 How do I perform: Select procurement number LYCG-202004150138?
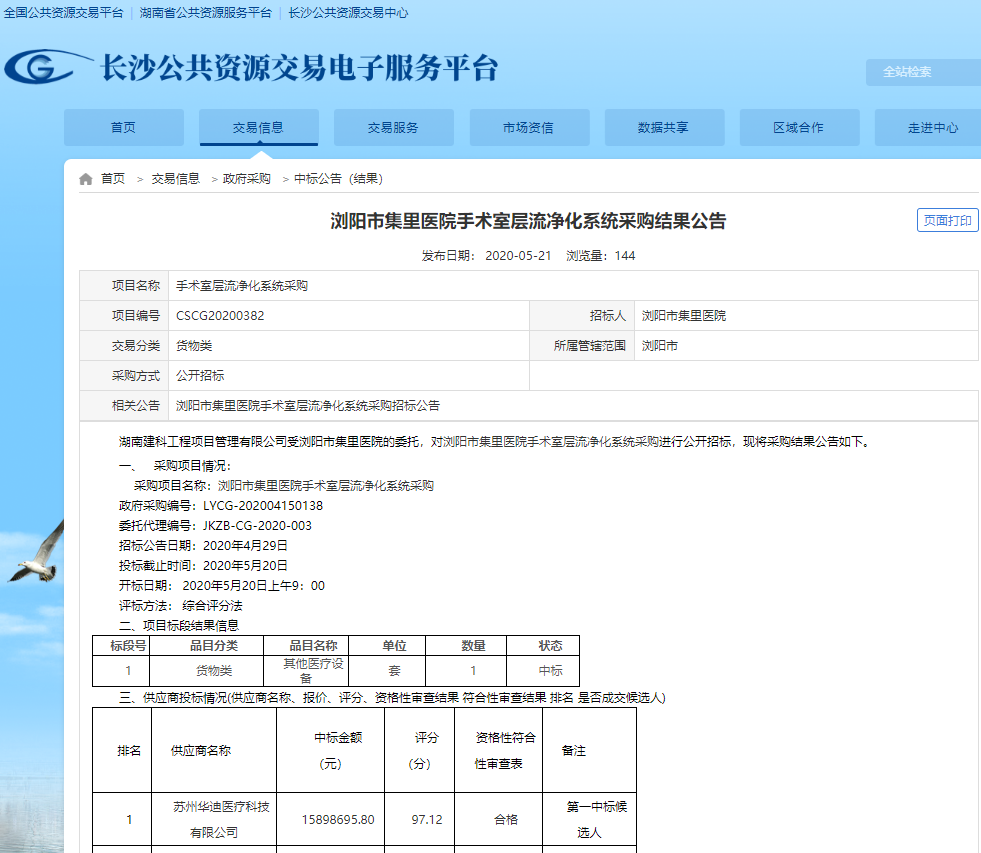(263, 506)
